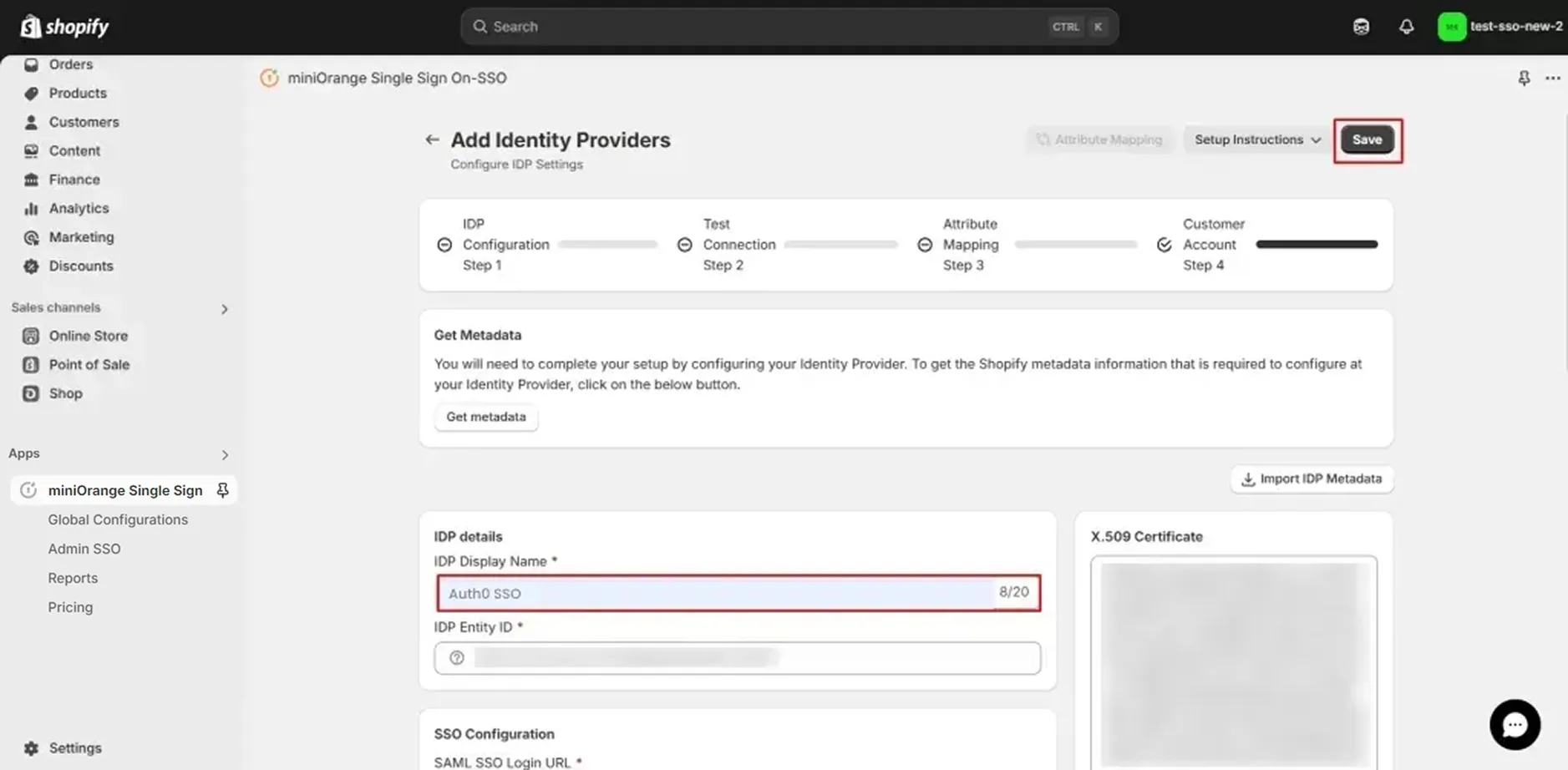Open the notifications bell
The height and width of the screenshot is (770, 1568).
[x=1407, y=26]
